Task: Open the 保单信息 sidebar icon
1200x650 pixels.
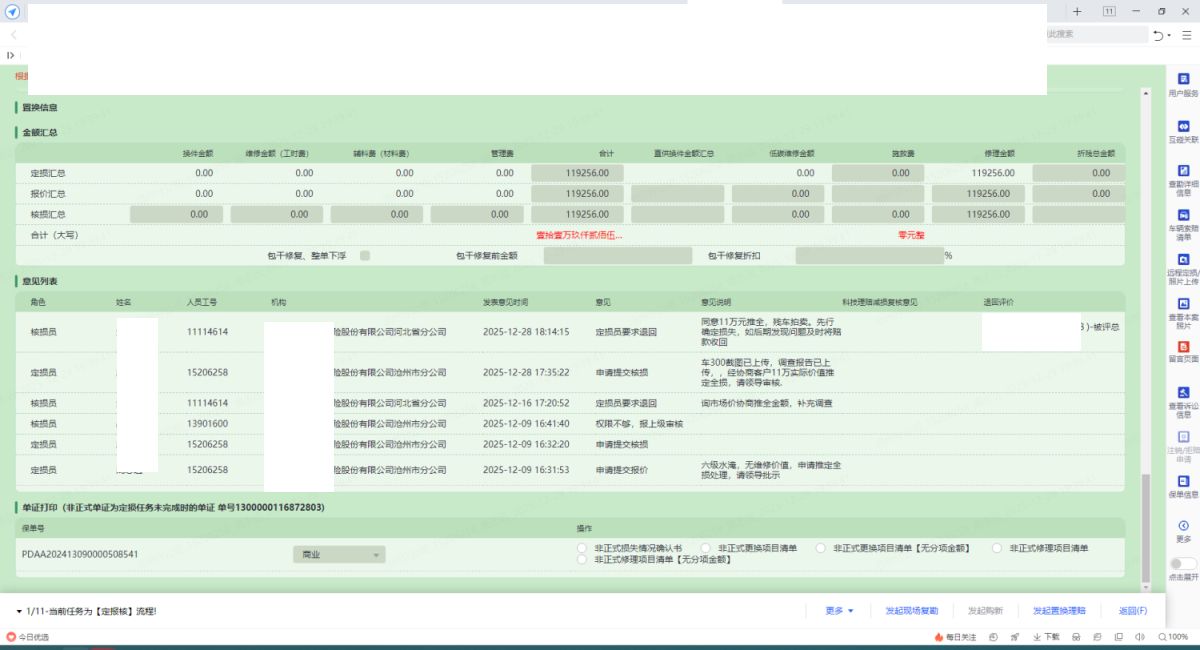Action: point(1183,481)
